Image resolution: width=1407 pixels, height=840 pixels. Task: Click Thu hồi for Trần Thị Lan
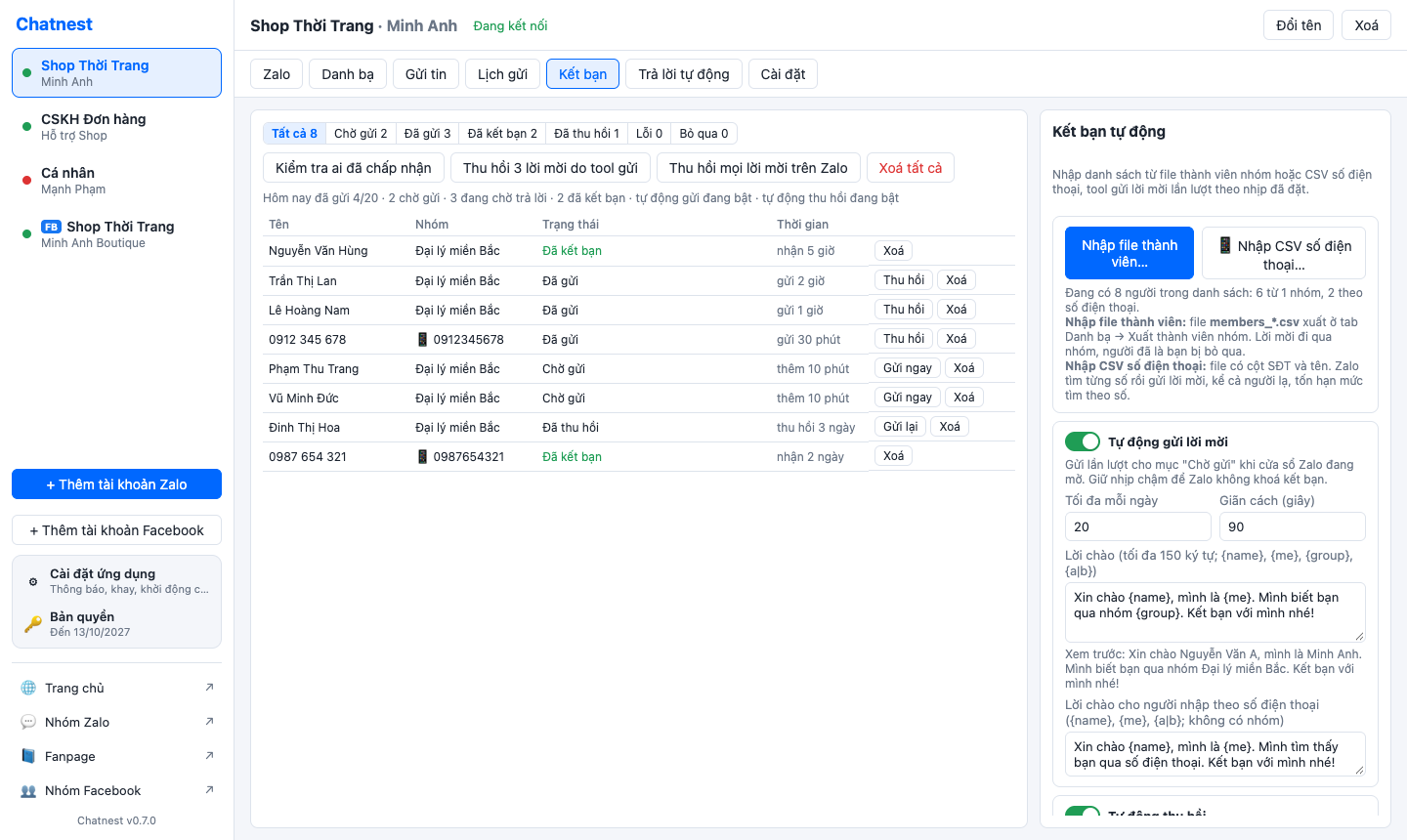tap(904, 280)
